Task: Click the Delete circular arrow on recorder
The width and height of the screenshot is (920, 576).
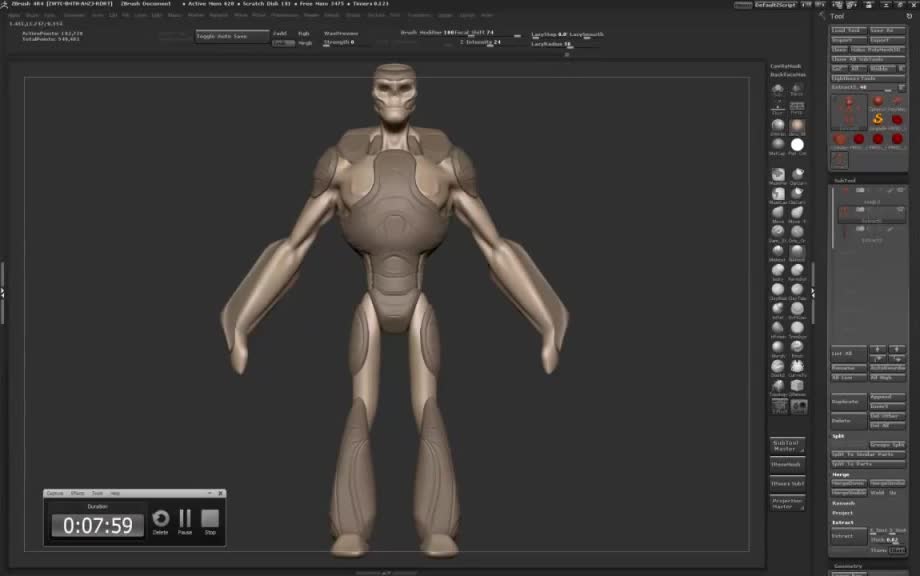Action: pos(160,519)
